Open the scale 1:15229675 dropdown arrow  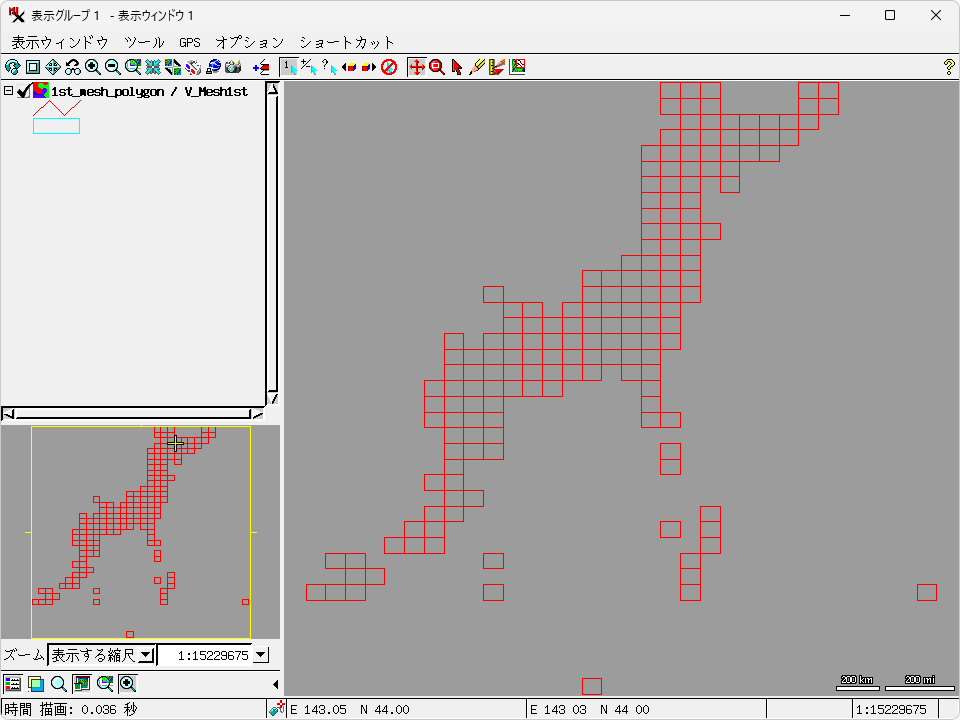pos(261,655)
